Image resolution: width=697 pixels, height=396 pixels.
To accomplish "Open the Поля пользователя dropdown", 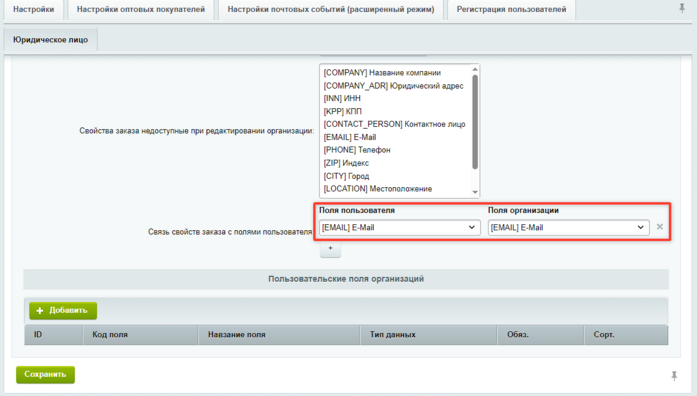I will (400, 228).
